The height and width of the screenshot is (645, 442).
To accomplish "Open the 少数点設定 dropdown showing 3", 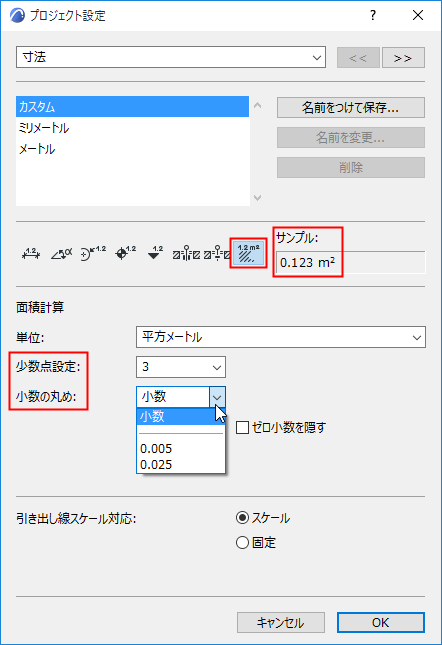I will (x=181, y=367).
